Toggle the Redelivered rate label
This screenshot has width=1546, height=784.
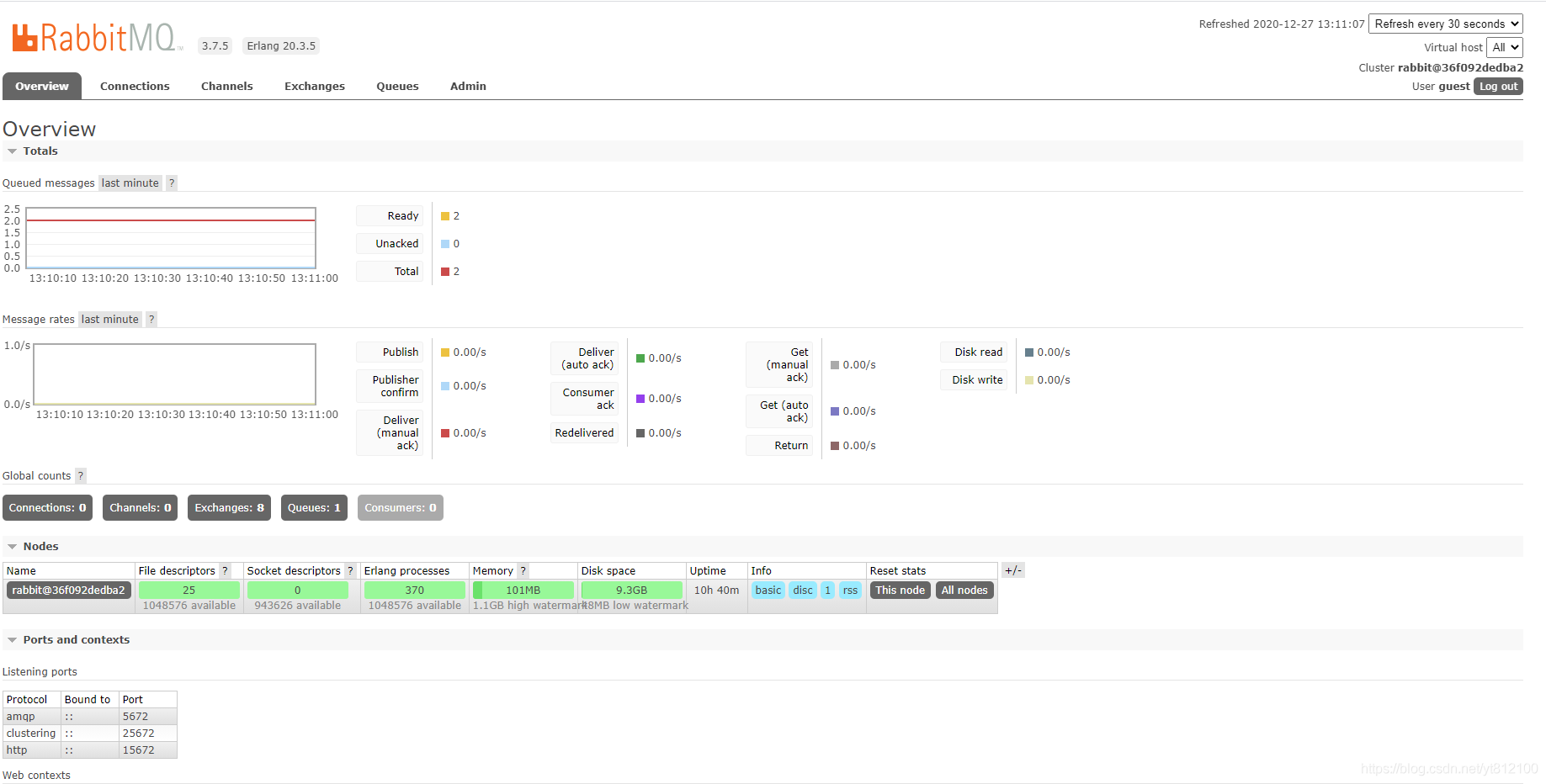point(585,432)
